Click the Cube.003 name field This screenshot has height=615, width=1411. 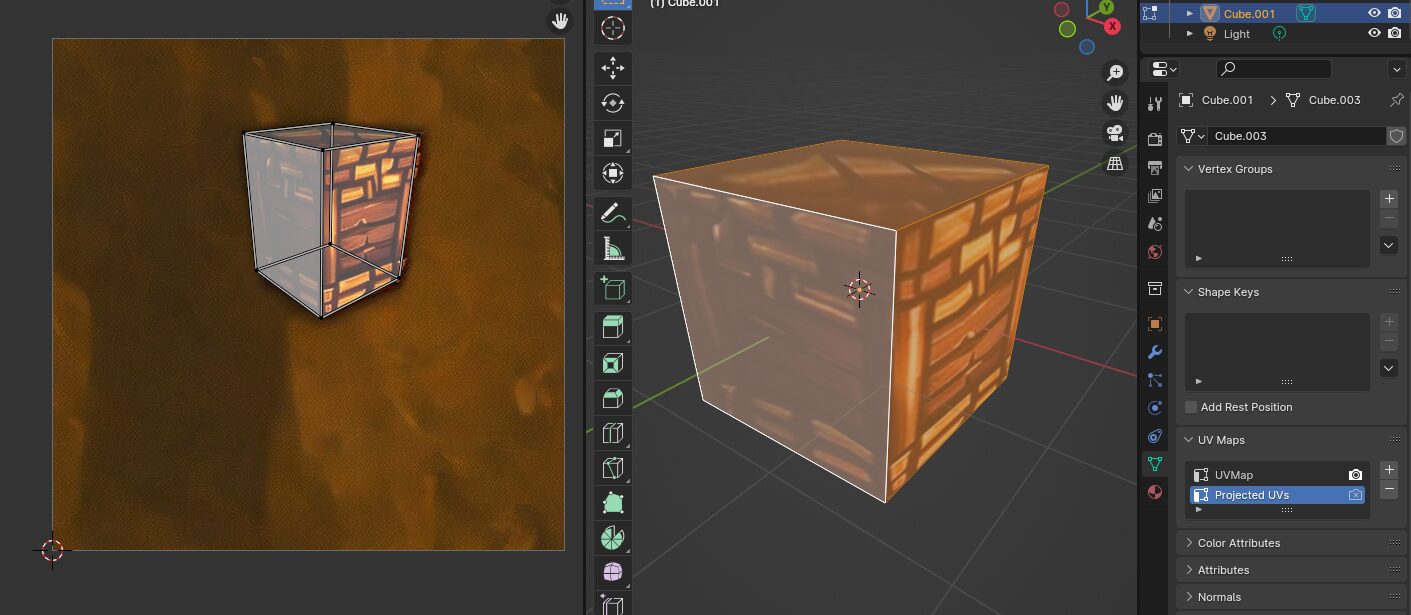coord(1295,135)
